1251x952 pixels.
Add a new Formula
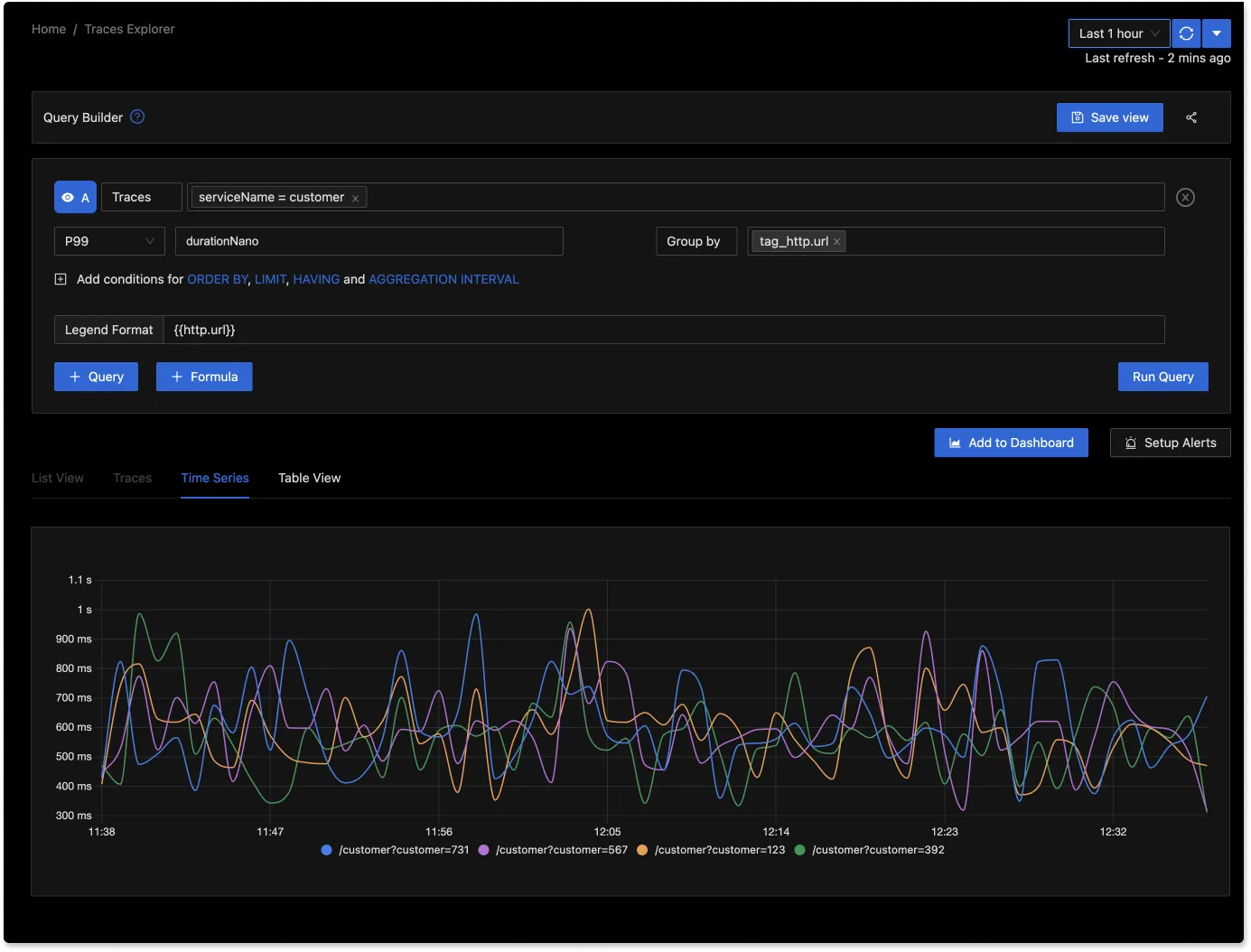click(204, 377)
